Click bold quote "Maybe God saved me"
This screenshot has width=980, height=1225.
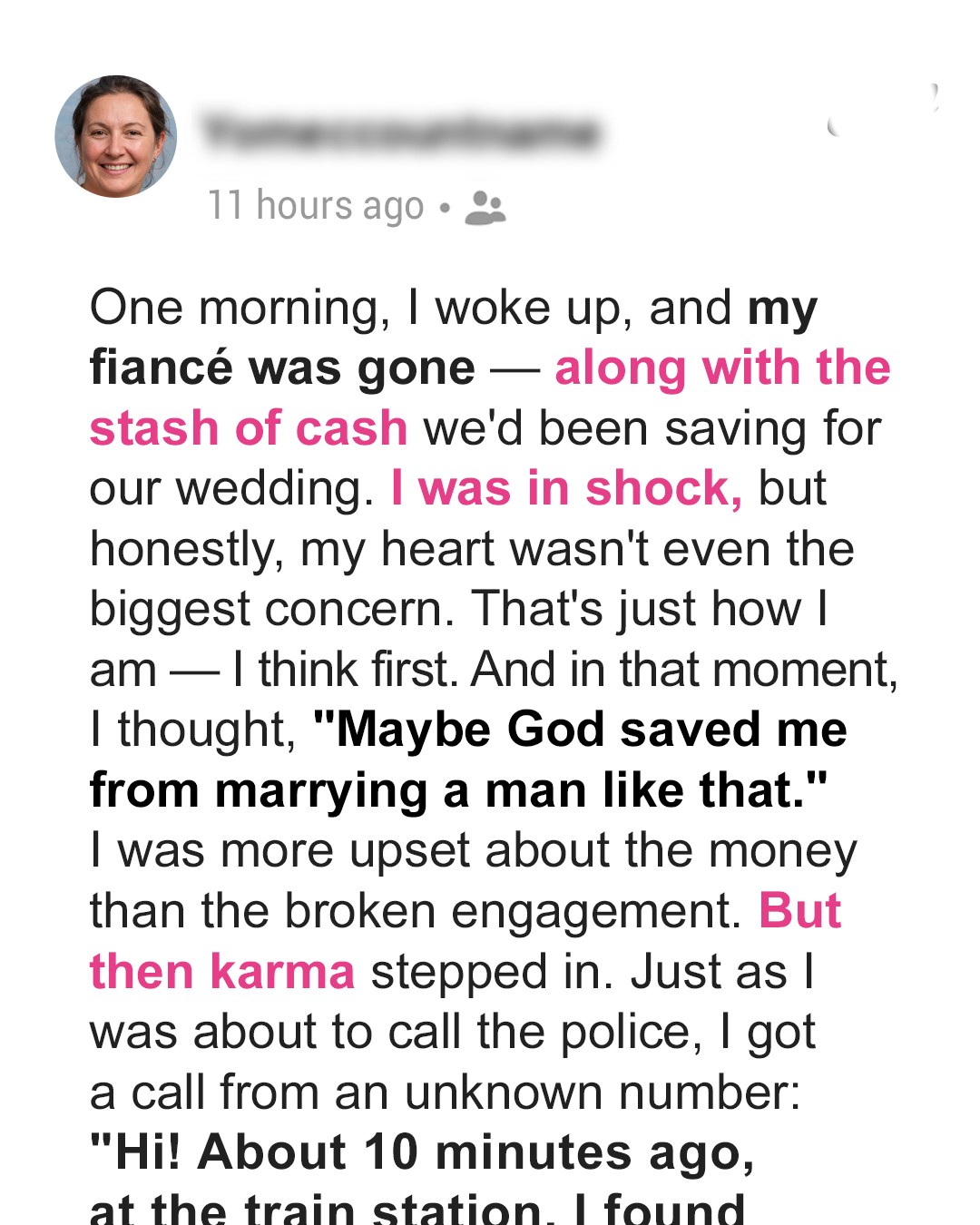click(x=580, y=730)
